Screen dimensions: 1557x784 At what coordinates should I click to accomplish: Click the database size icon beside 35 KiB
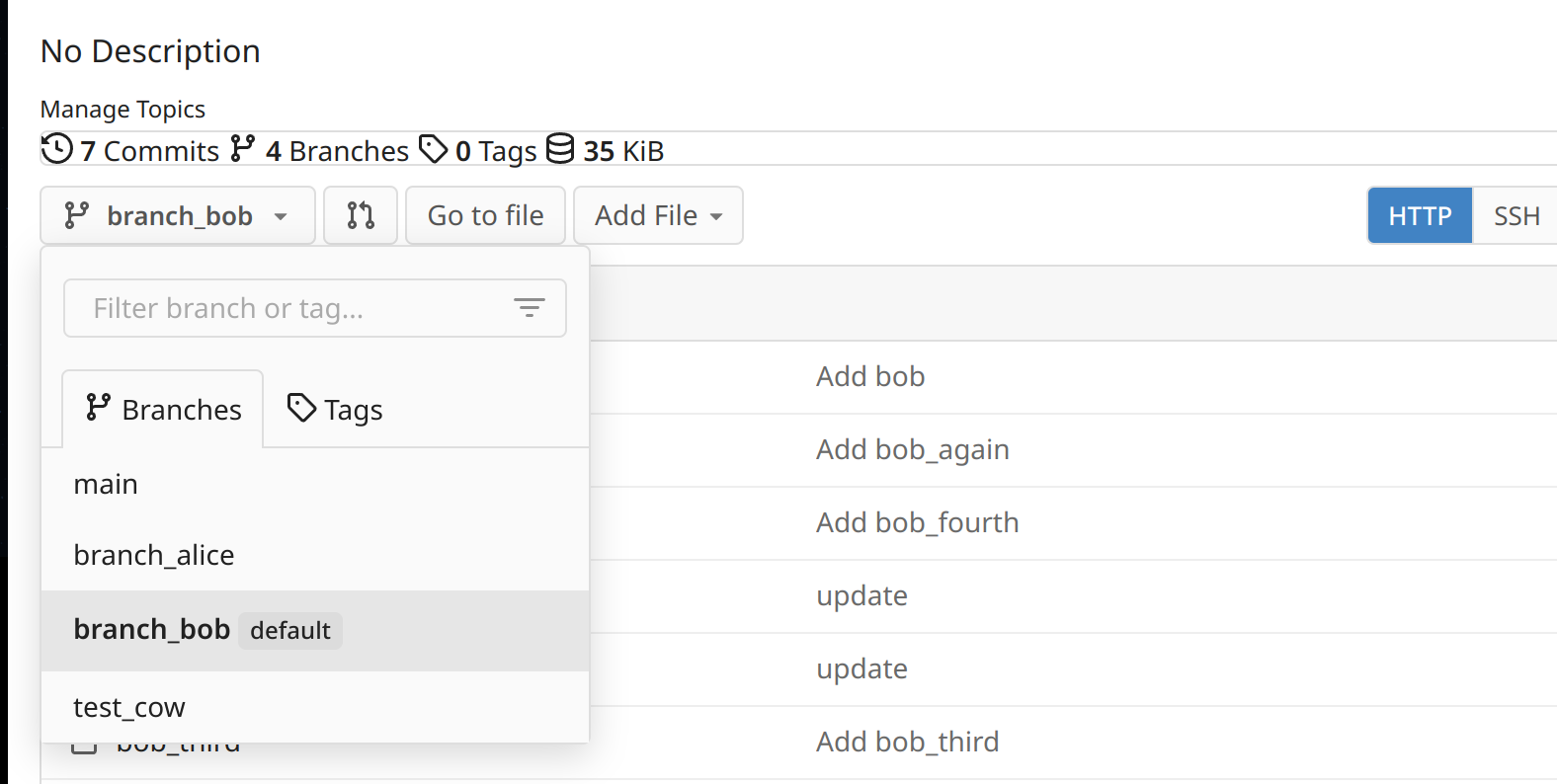click(x=560, y=149)
